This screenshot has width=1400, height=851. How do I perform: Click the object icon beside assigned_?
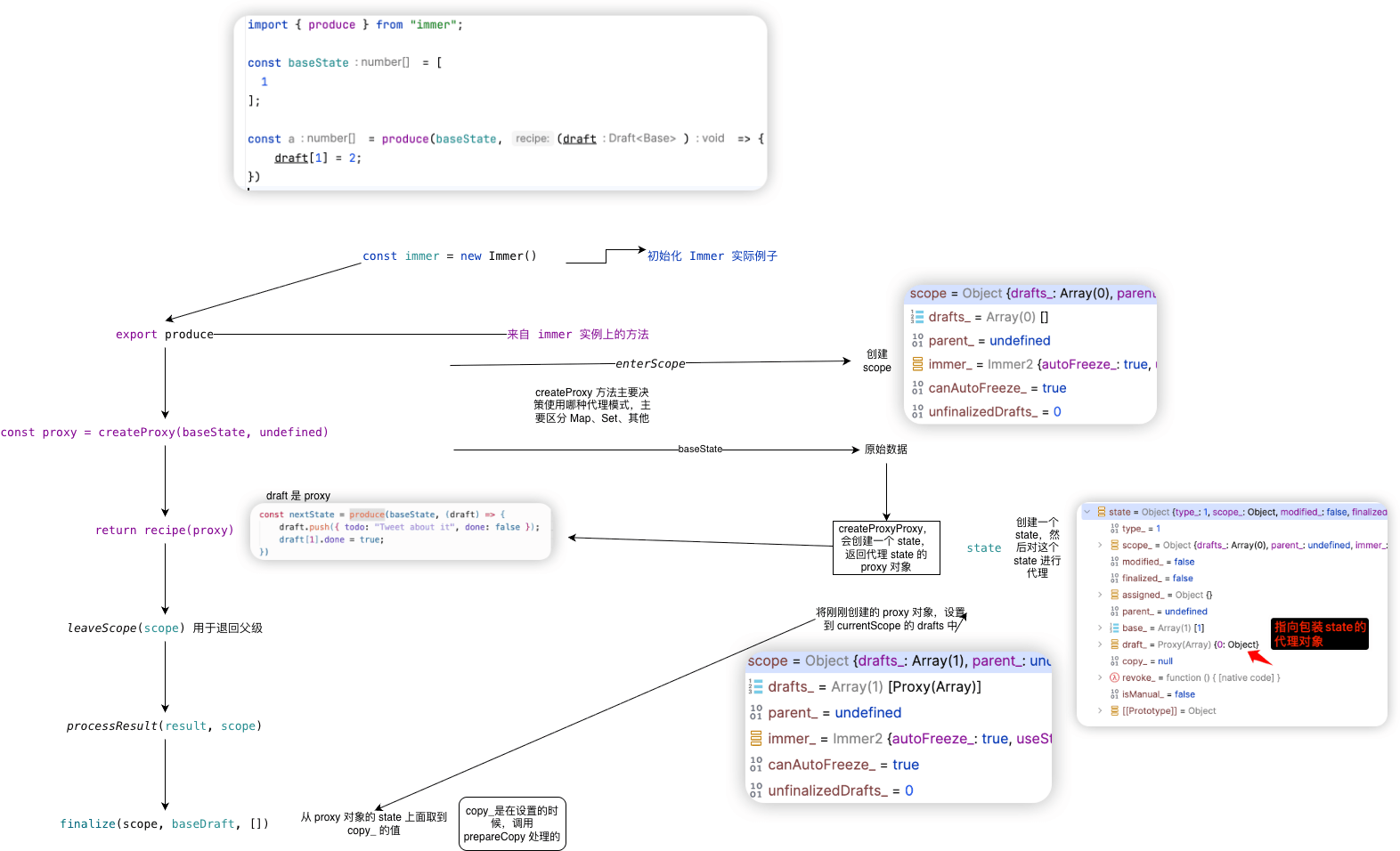[x=1114, y=595]
